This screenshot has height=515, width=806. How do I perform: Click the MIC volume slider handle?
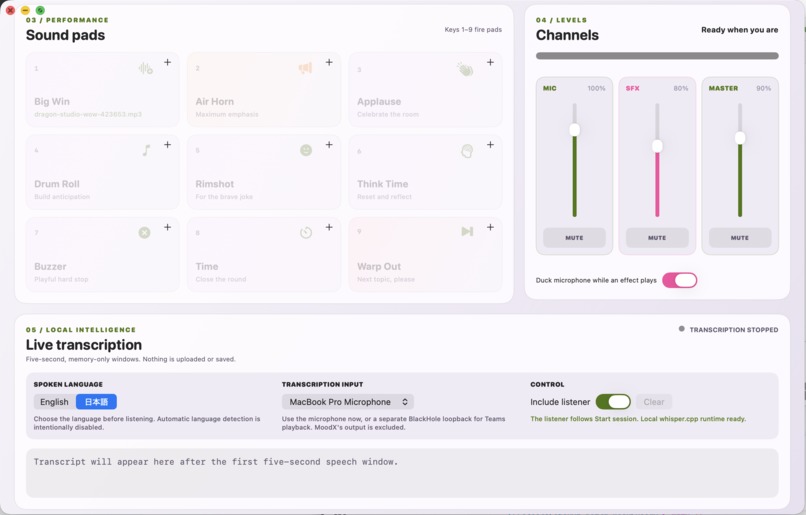575,130
